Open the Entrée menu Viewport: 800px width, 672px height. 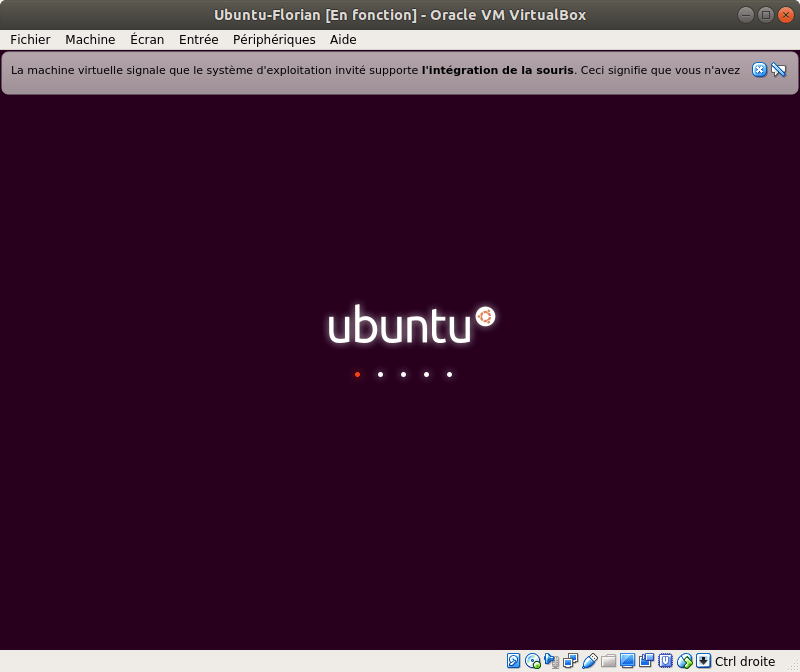198,40
